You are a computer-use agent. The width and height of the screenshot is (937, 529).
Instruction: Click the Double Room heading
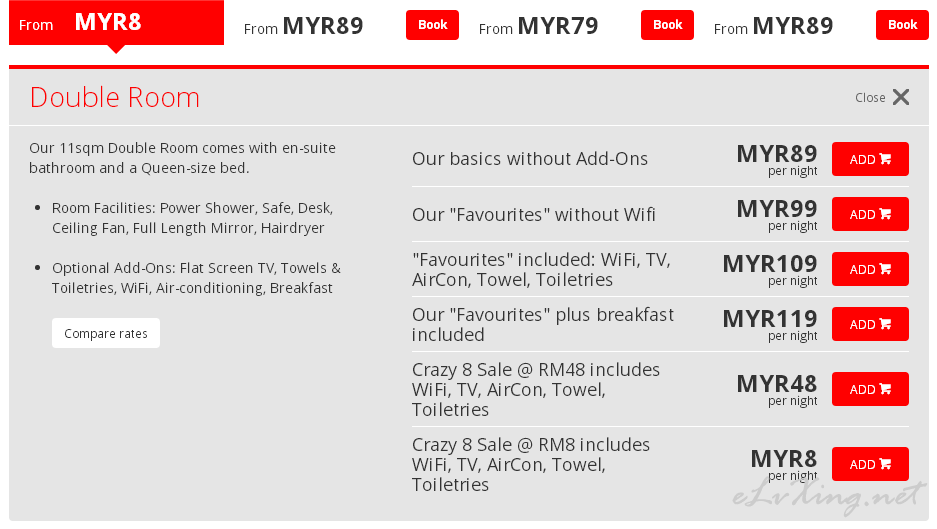coord(115,97)
